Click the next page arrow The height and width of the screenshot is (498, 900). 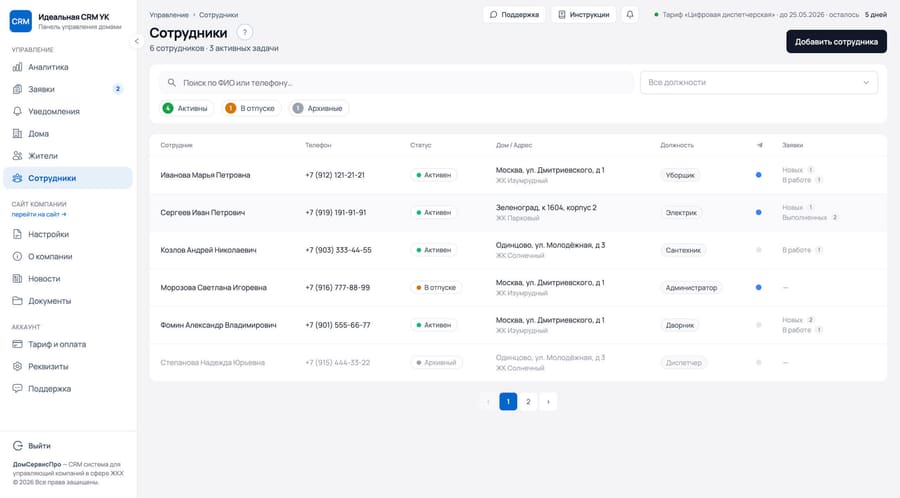coord(548,402)
